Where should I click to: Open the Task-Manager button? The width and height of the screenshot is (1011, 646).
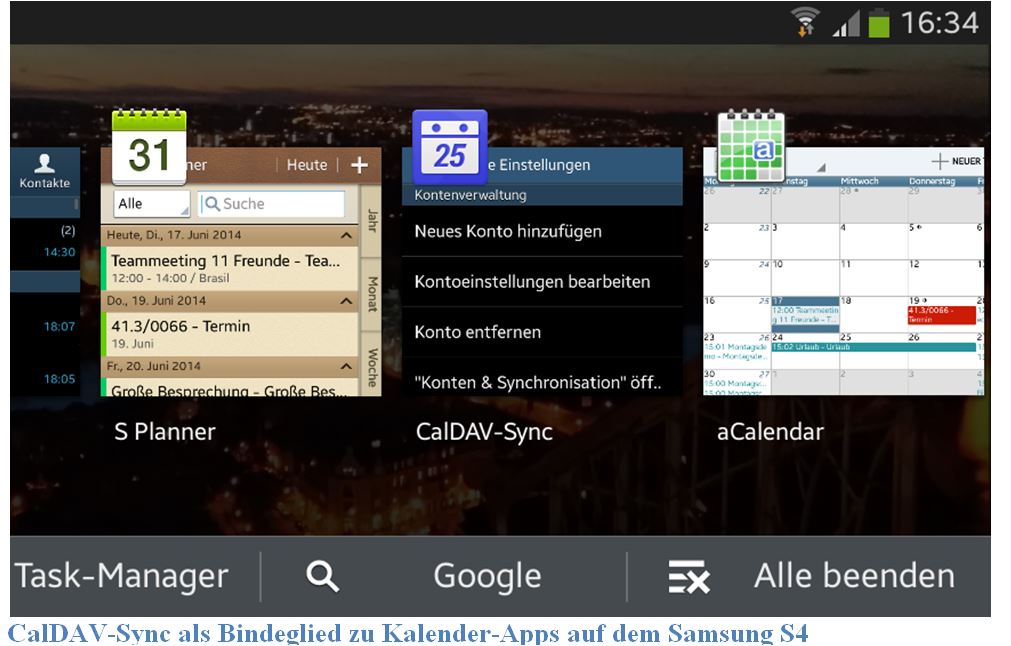pos(122,576)
